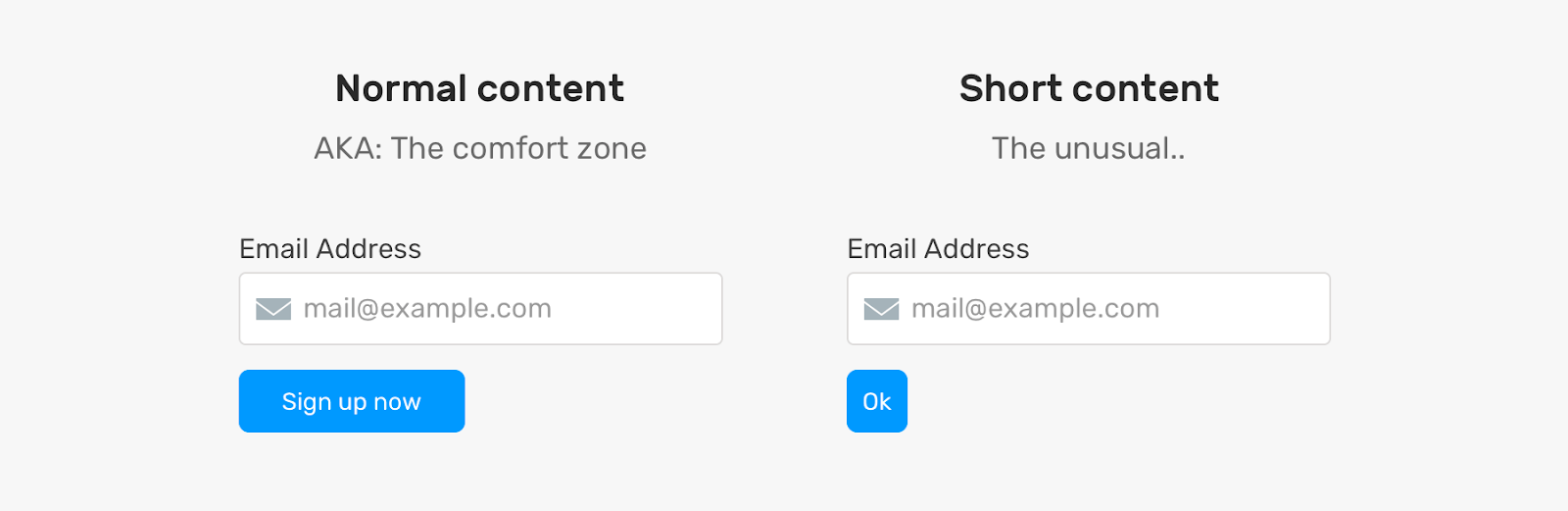The height and width of the screenshot is (511, 1568).
Task: Select the Short content heading
Action: 1089,89
